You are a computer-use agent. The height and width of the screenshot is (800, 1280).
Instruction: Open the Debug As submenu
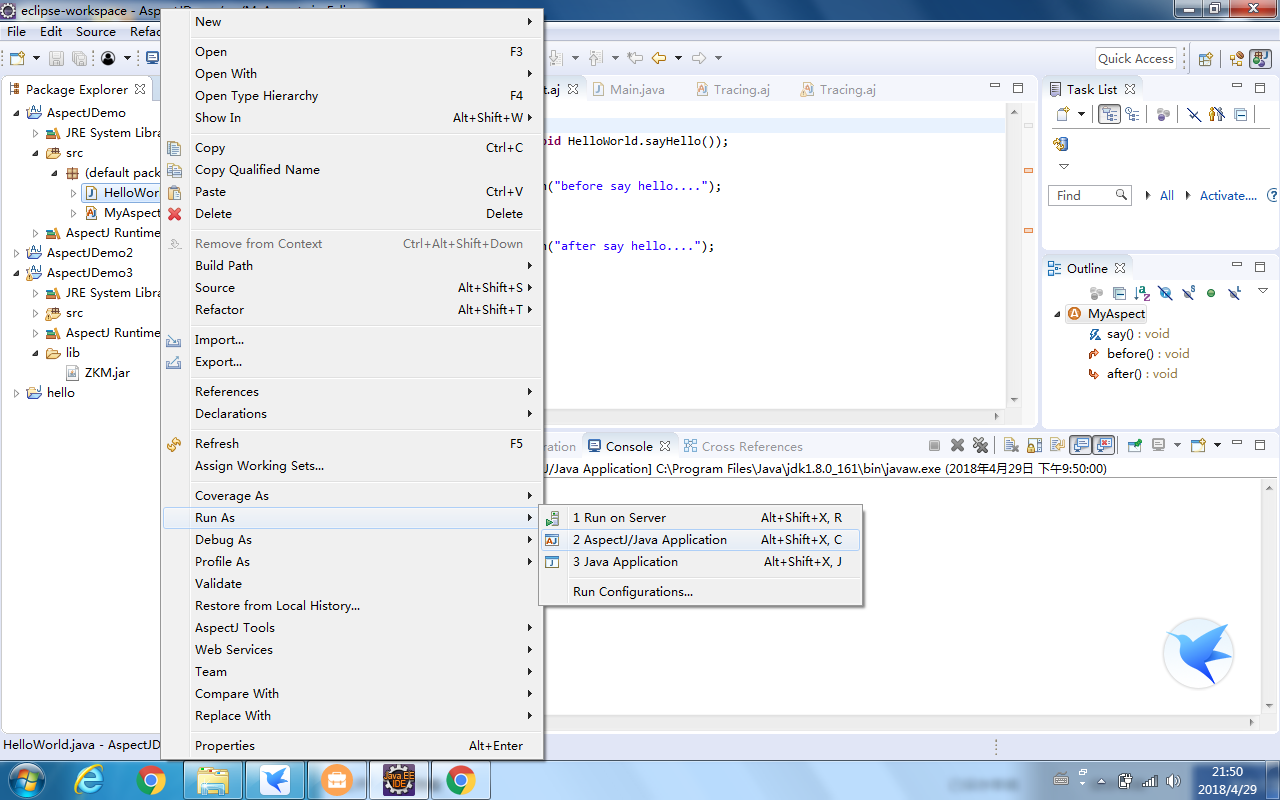[x=352, y=540]
